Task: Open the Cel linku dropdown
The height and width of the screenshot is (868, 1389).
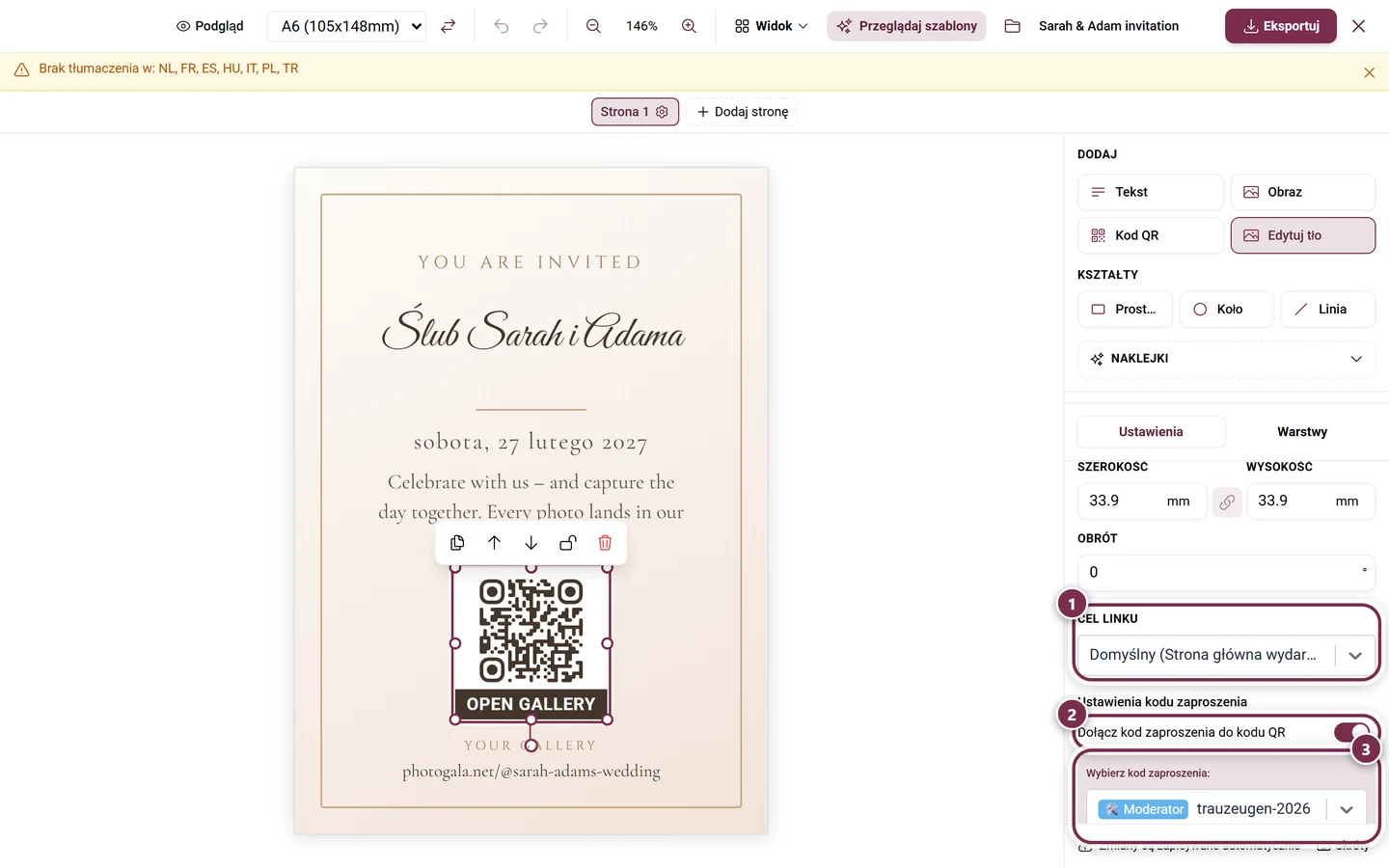Action: tap(1226, 655)
